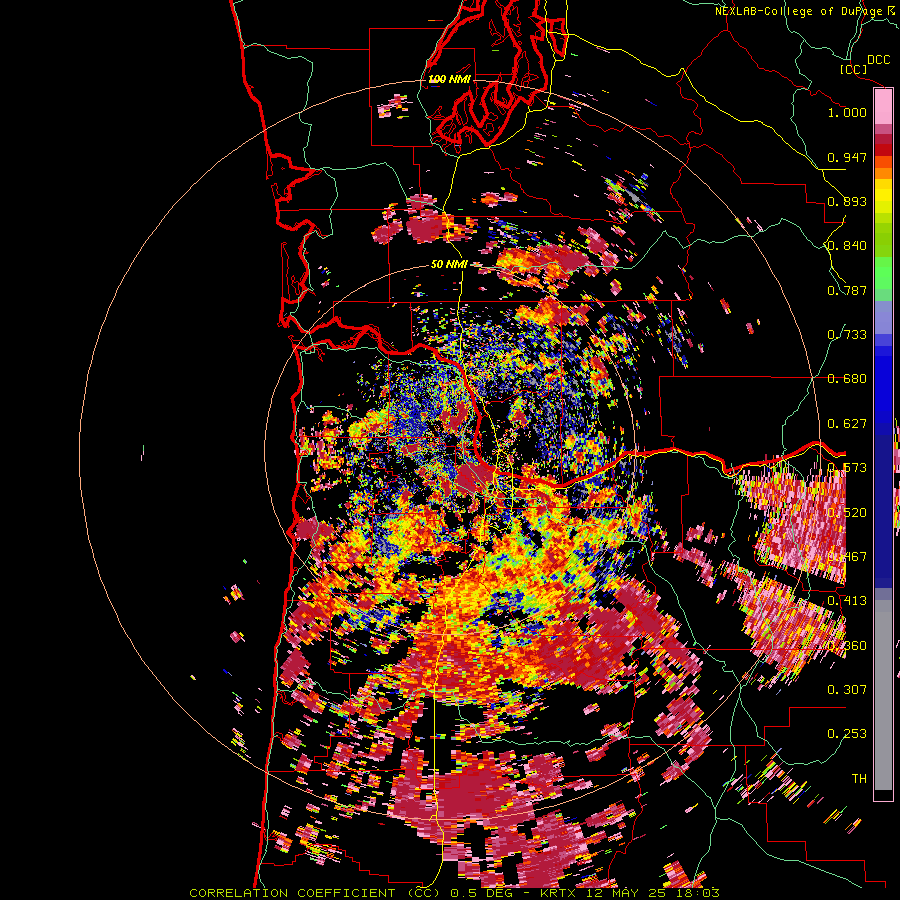Click the CORRELATION COEFFICIENT (CC) caption text
Image resolution: width=900 pixels, height=900 pixels.
[315, 893]
